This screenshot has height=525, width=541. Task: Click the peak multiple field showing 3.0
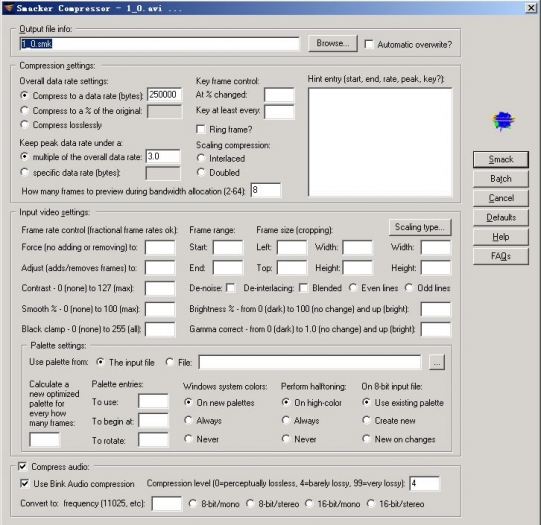pyautogui.click(x=163, y=157)
